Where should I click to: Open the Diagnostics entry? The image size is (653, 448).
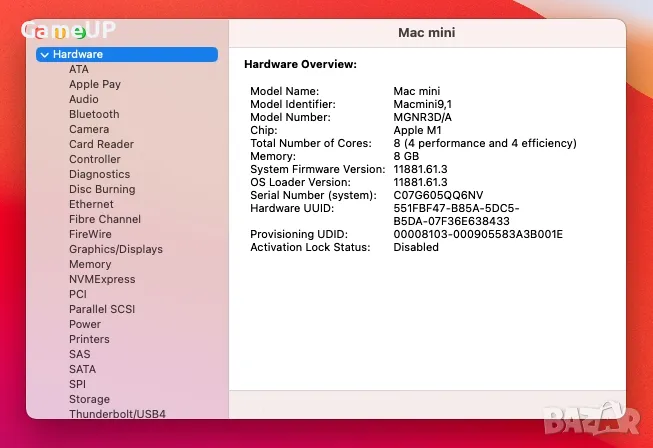[99, 175]
